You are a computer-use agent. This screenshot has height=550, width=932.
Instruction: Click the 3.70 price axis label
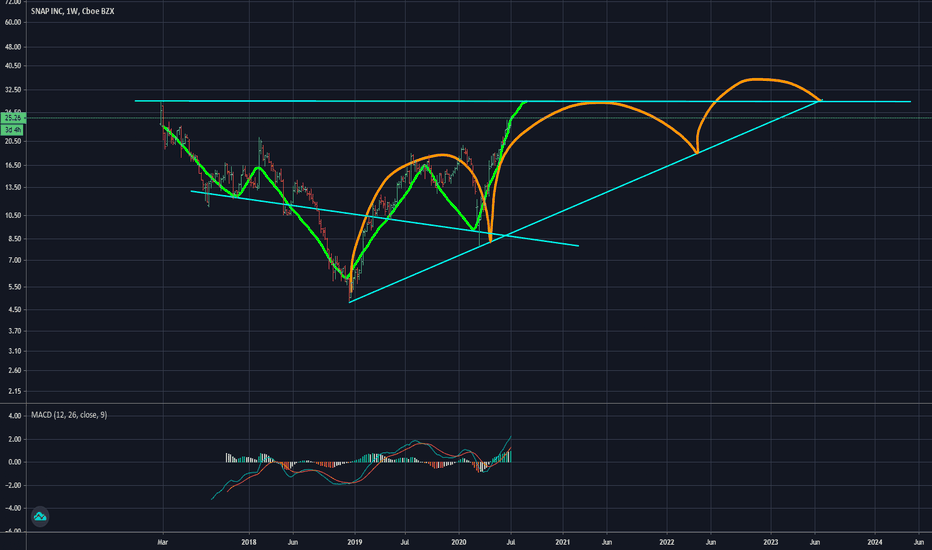point(14,331)
